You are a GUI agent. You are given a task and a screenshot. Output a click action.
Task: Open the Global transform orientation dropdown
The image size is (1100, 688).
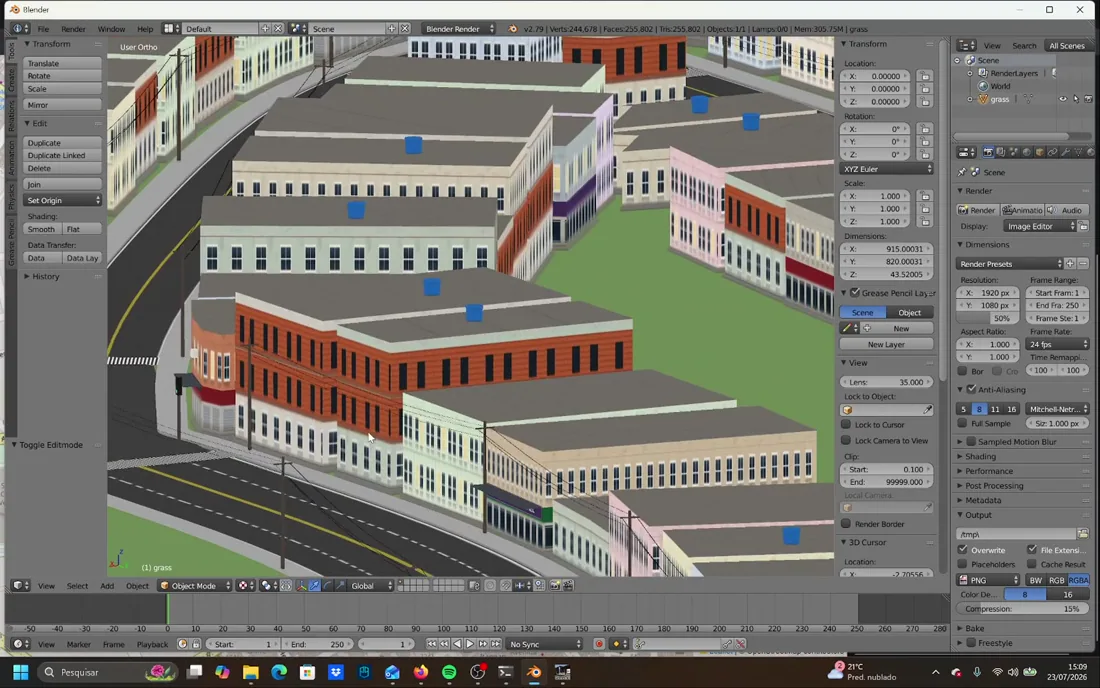pos(371,586)
